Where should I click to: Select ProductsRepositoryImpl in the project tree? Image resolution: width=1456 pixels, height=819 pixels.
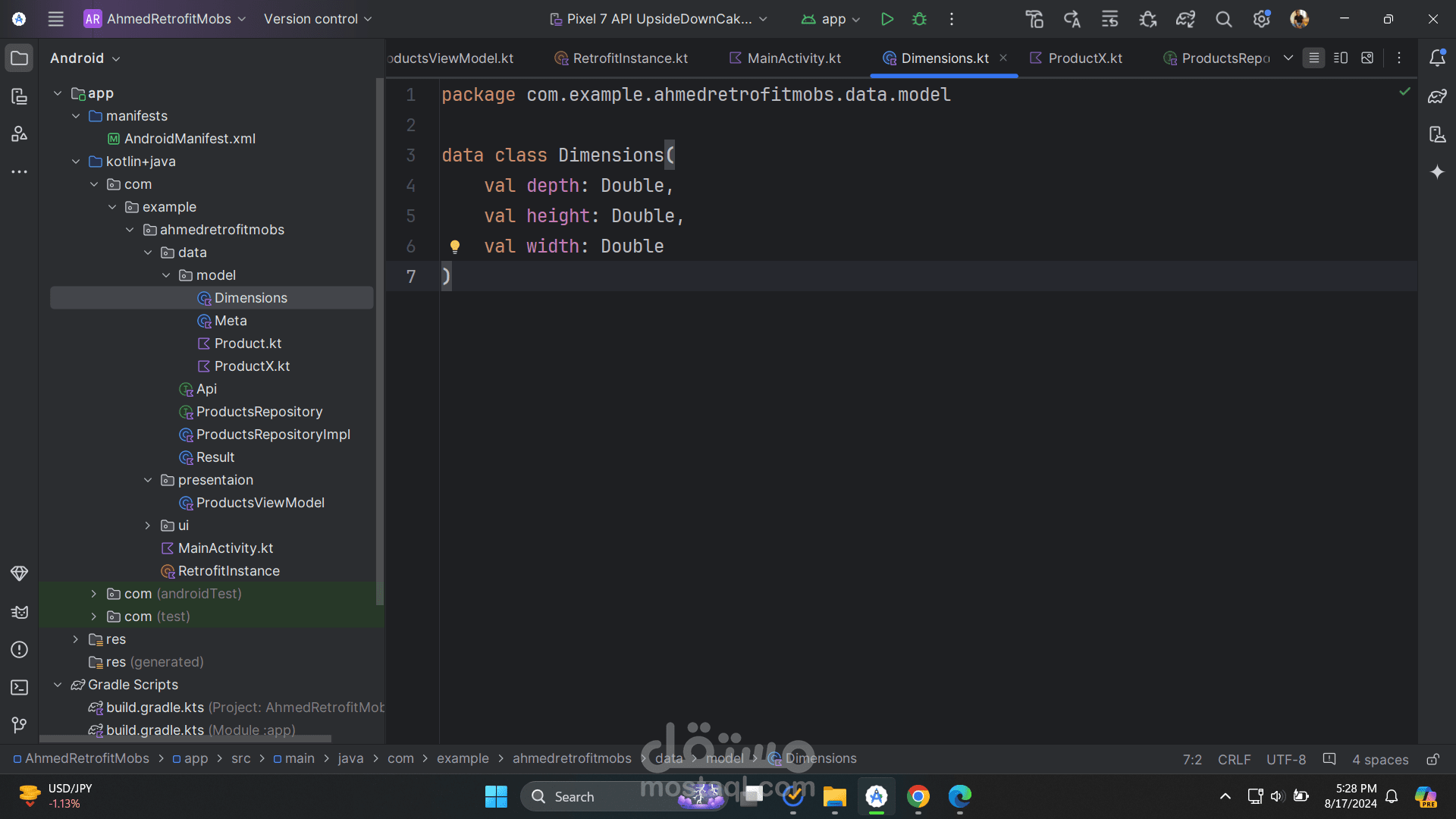273,435
